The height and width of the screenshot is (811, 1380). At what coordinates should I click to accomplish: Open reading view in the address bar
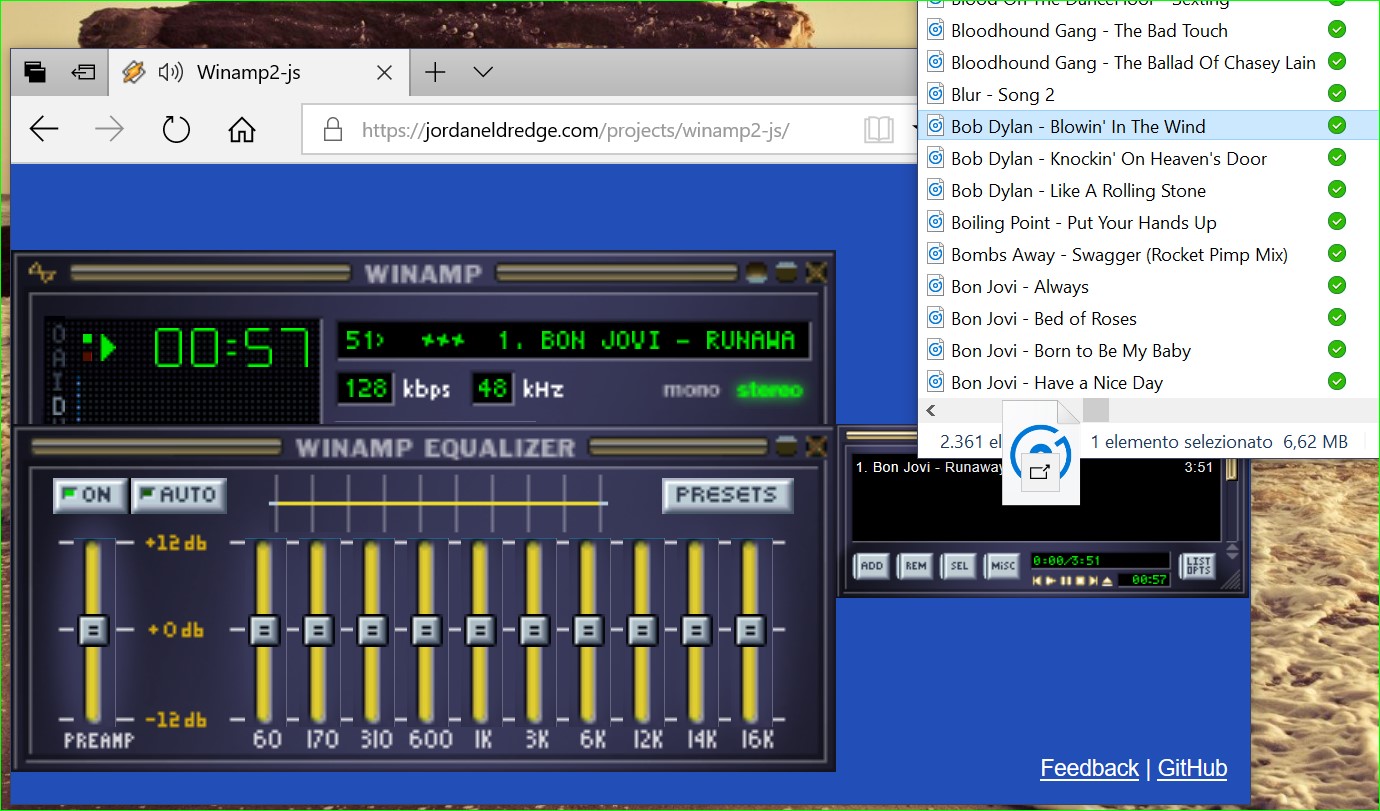click(879, 130)
